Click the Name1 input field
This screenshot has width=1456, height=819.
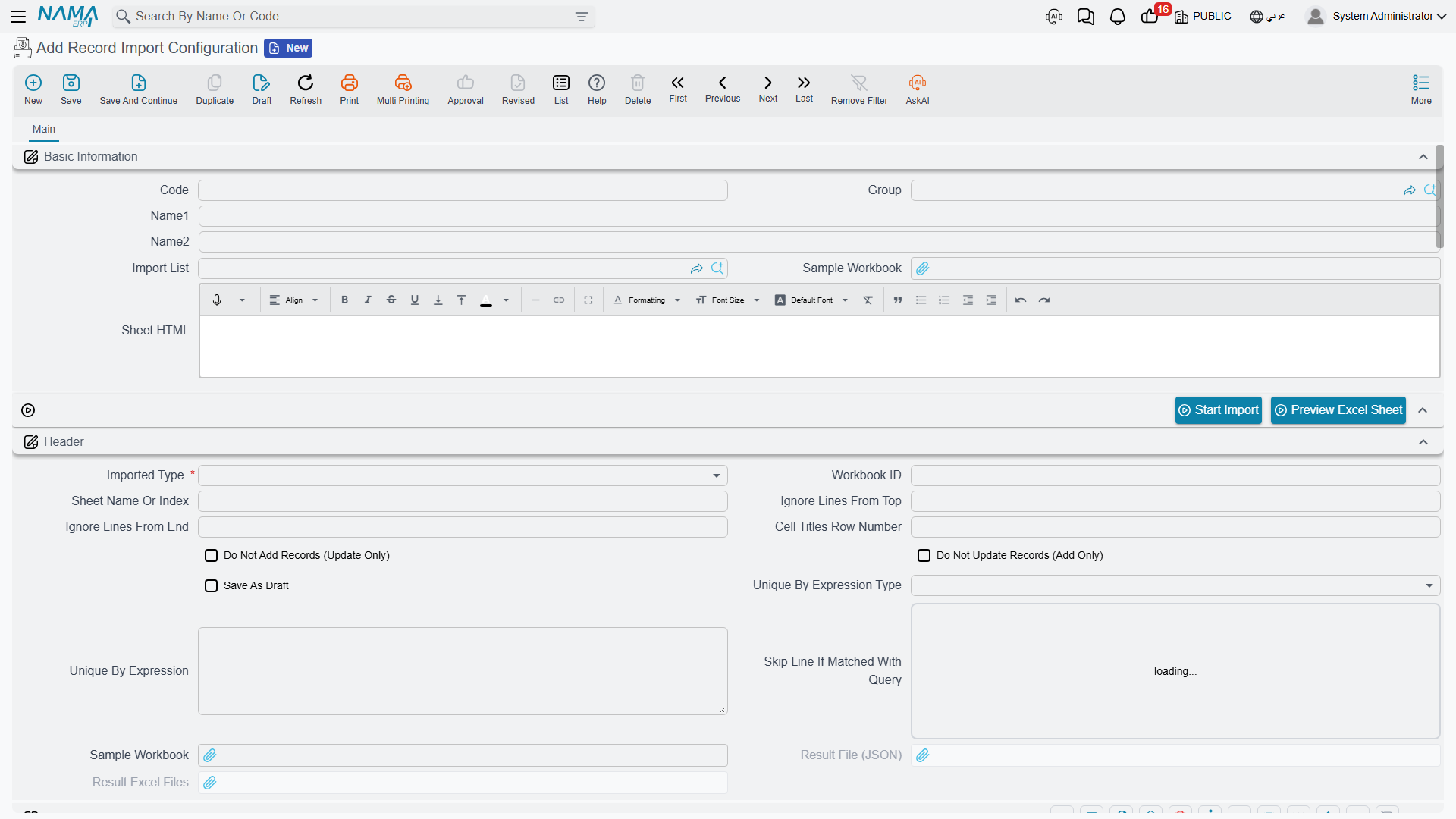point(817,216)
